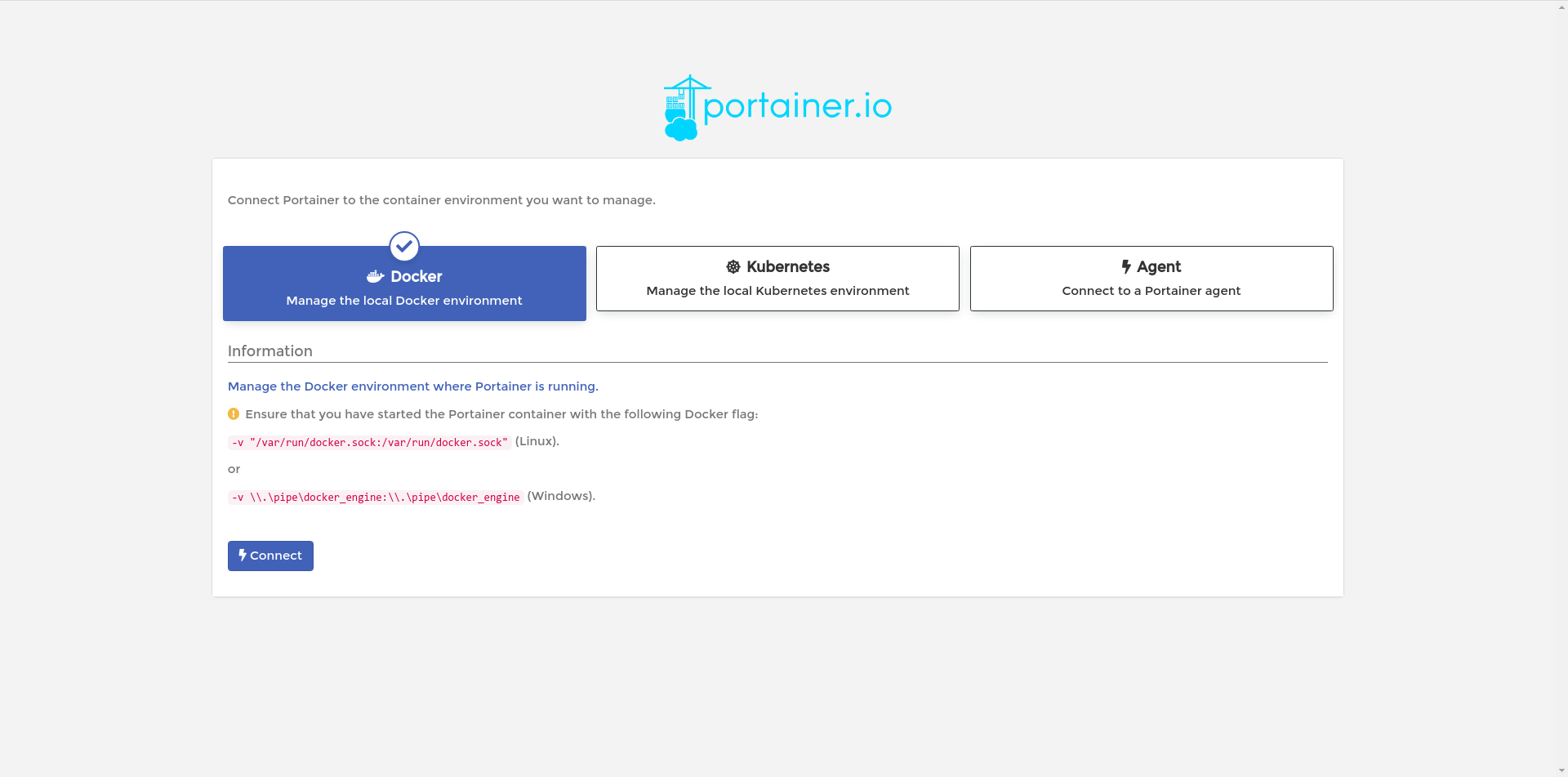1568x777 pixels.
Task: Click the bolt icon inside Connect button
Action: [243, 556]
